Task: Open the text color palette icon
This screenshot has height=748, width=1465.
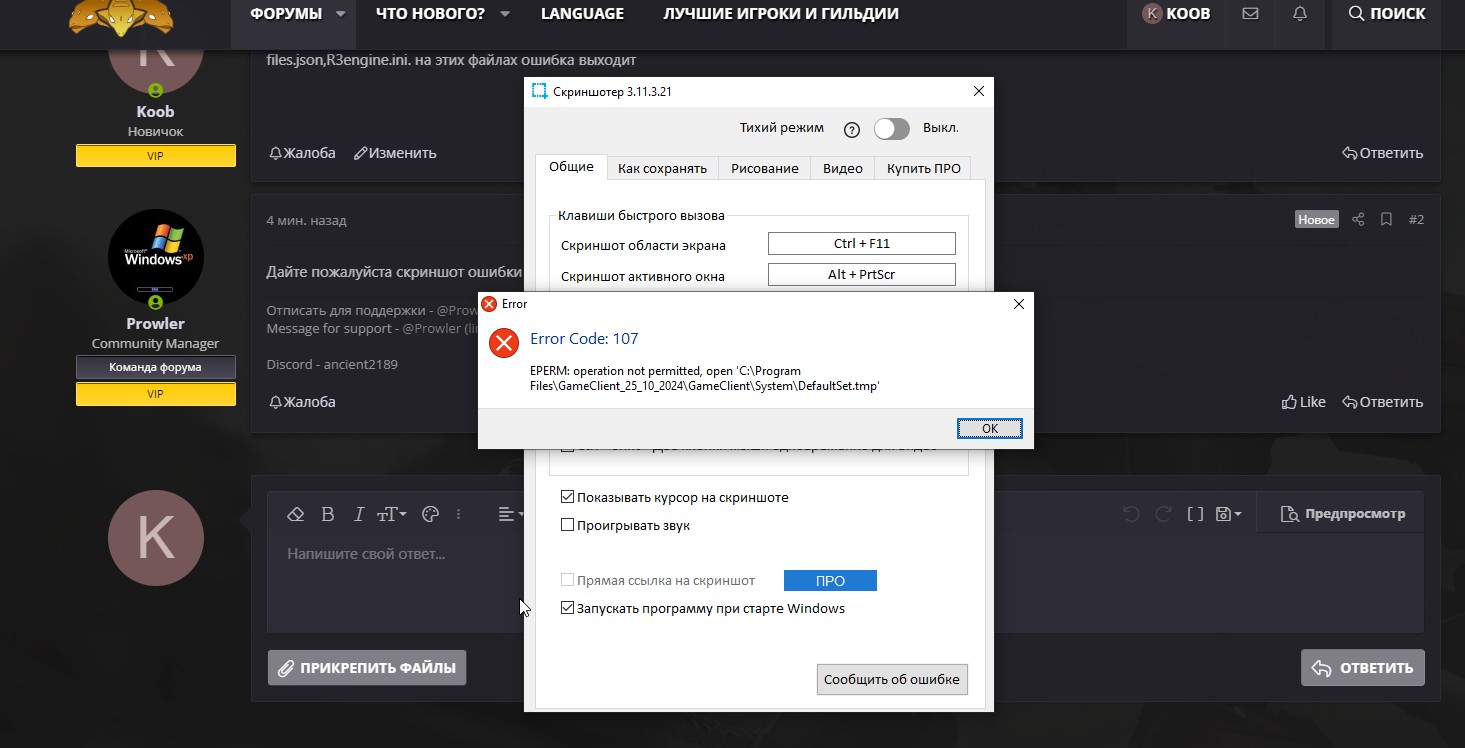Action: click(431, 514)
